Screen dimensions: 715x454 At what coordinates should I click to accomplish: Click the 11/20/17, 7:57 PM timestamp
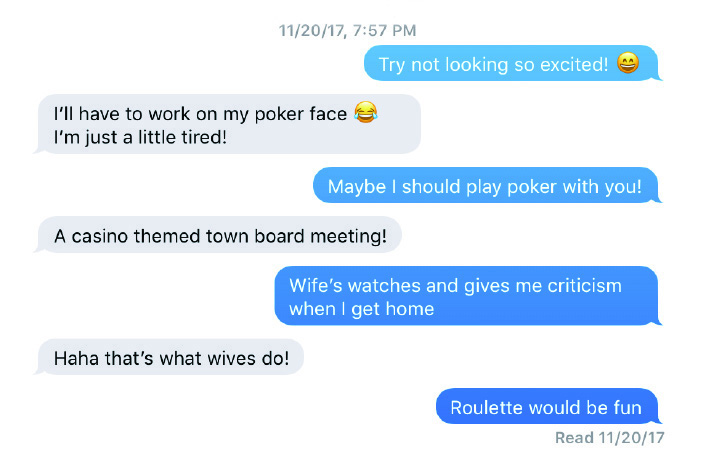pos(347,31)
